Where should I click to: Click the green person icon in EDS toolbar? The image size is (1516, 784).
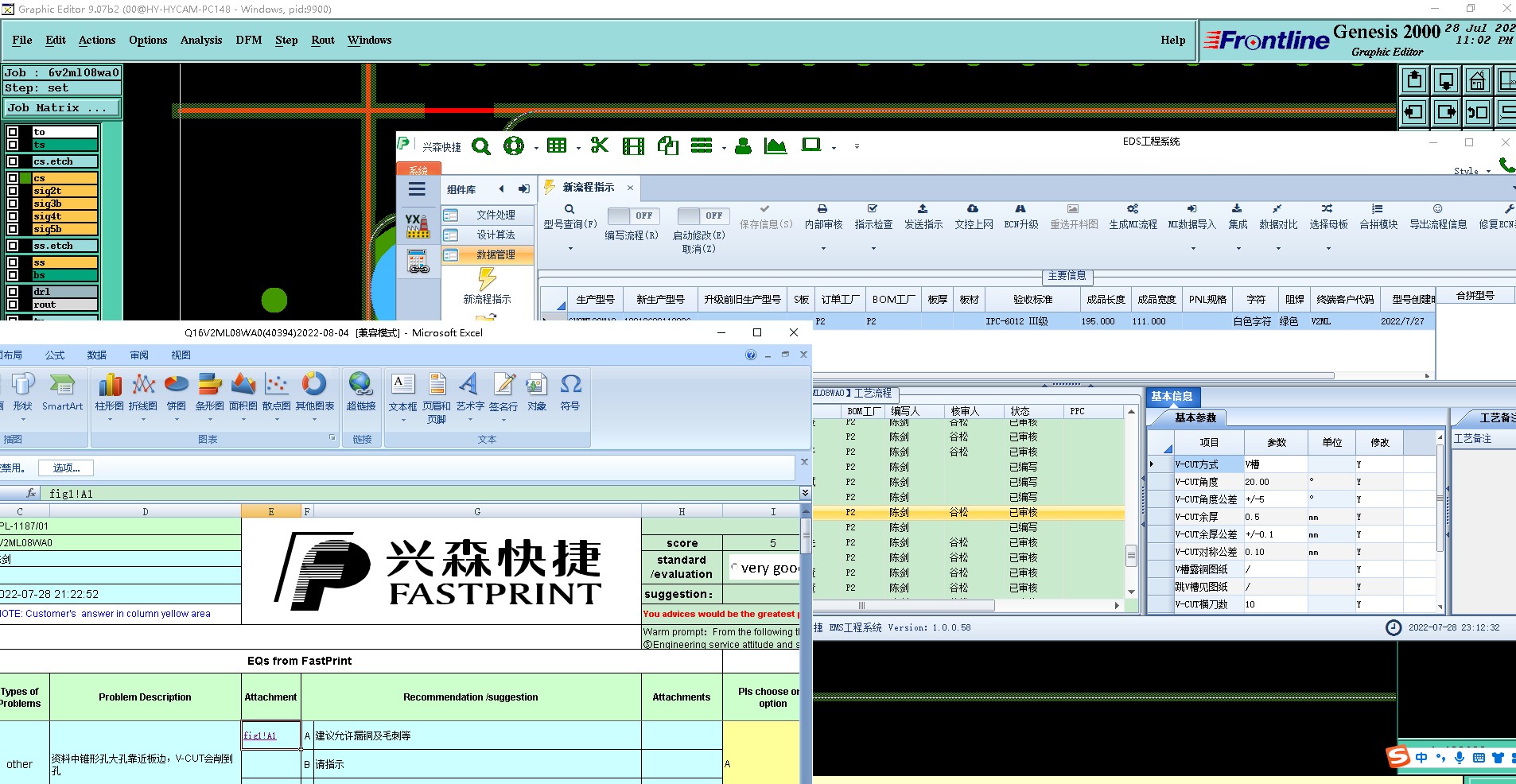point(743,146)
